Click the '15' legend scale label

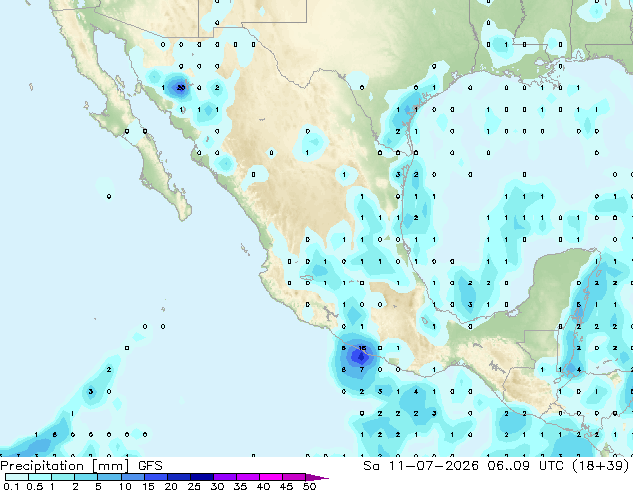point(148,486)
